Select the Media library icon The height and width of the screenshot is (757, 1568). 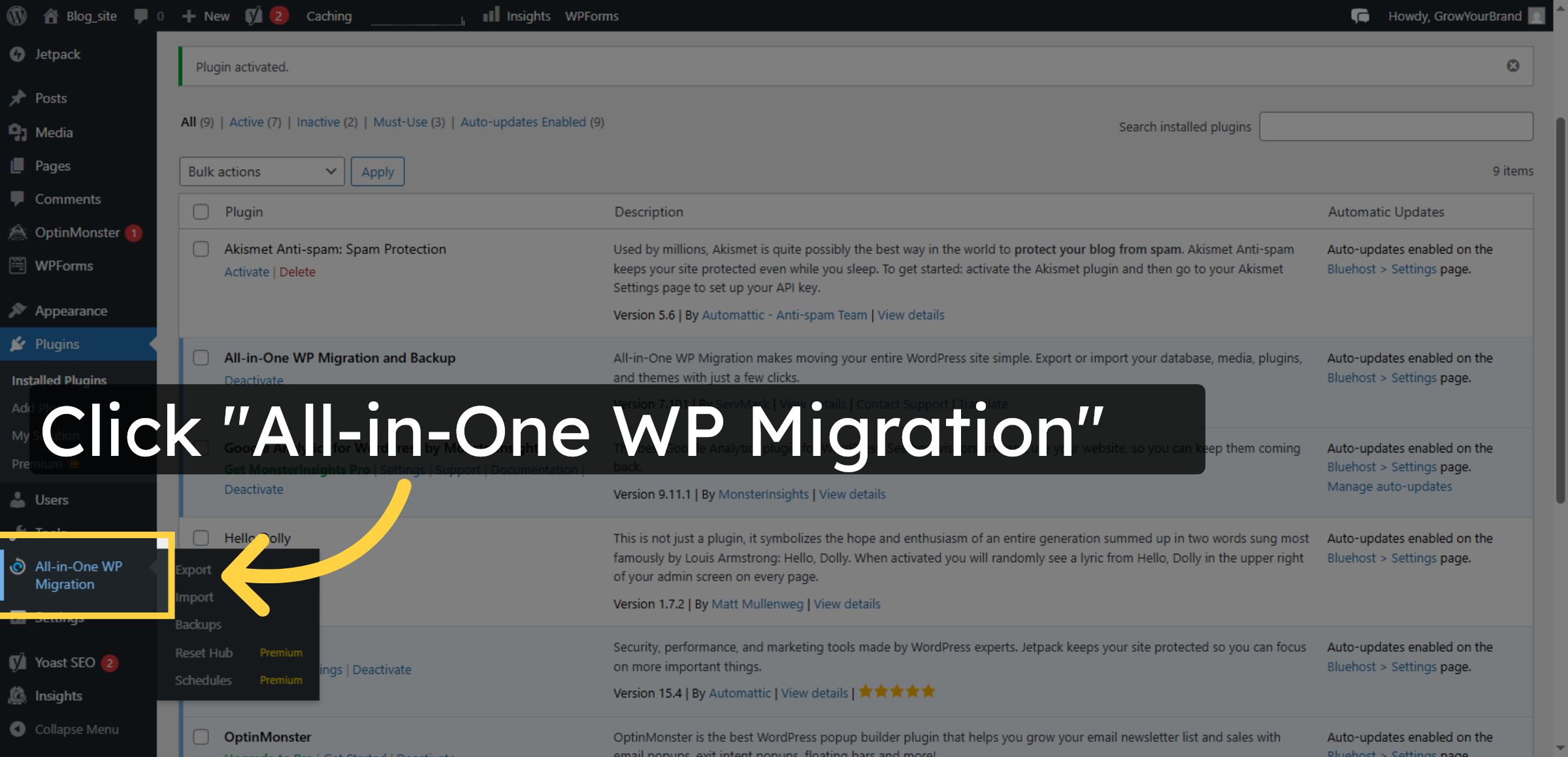click(18, 132)
